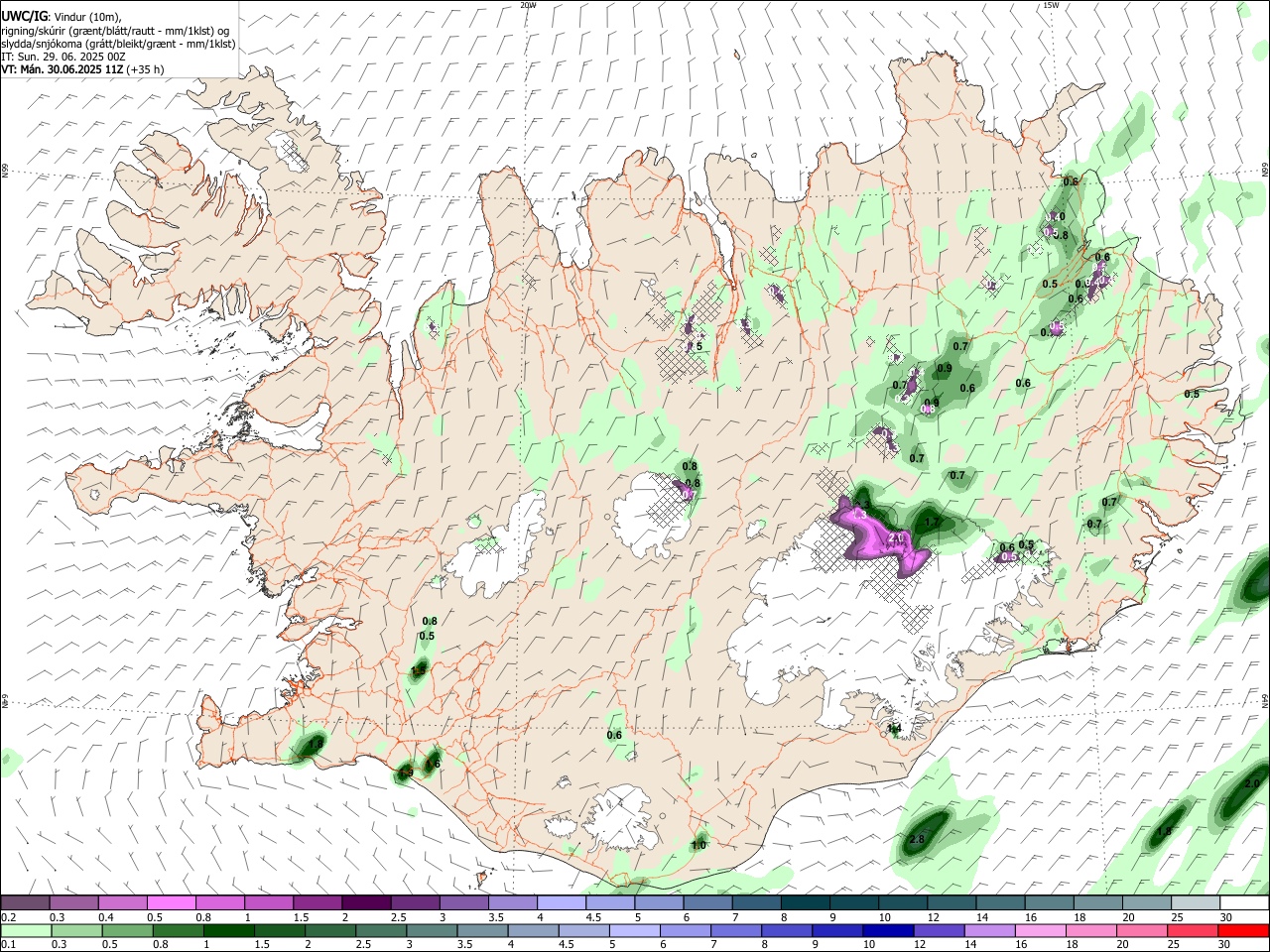This screenshot has height=952, width=1270.
Task: Click the "UWC/IG" title in the header box
Action: tap(24, 17)
